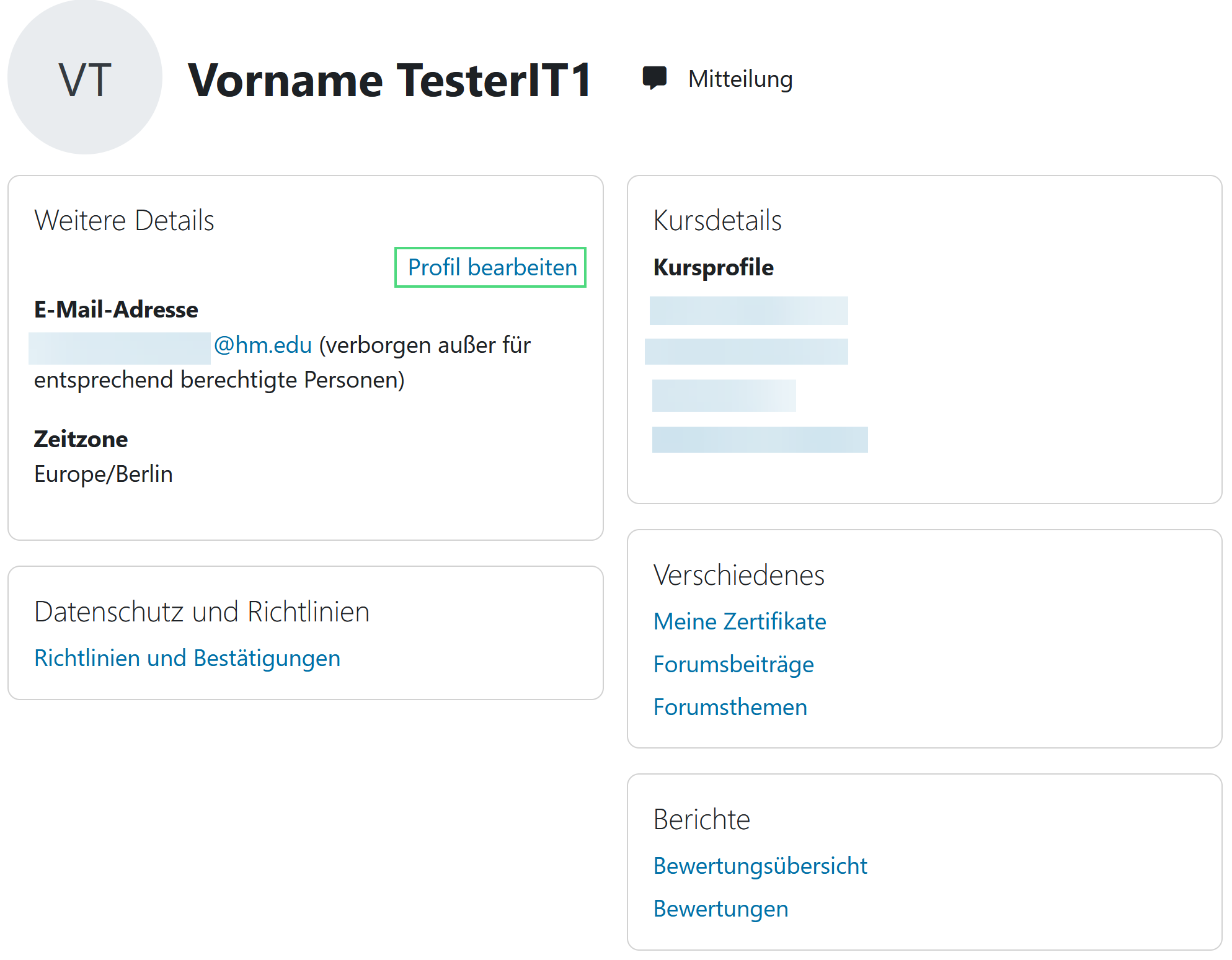Screen dimensions: 1232x960
Task: Select the third blurred course profile
Action: pos(724,396)
